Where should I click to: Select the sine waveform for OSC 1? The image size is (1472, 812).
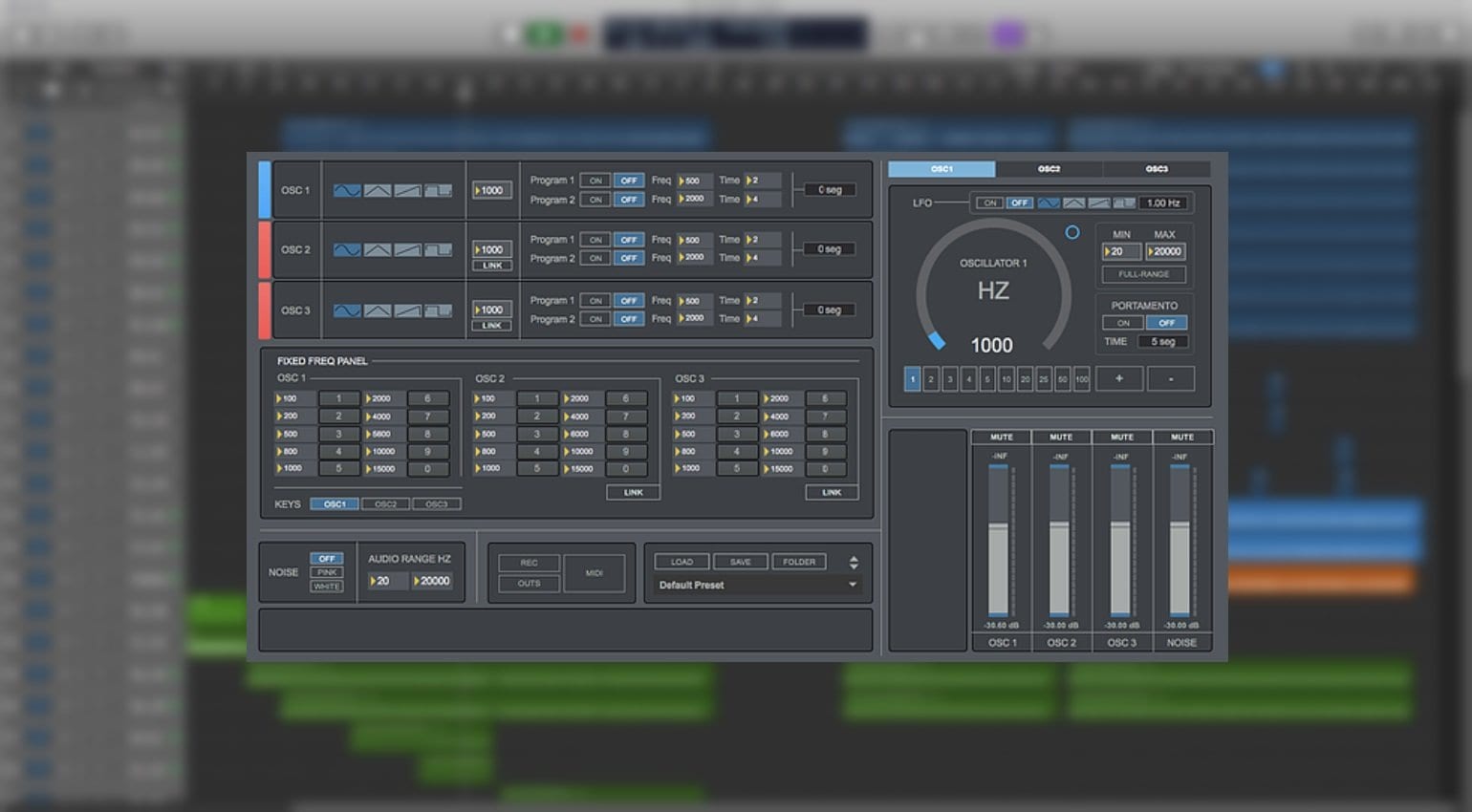(x=347, y=190)
